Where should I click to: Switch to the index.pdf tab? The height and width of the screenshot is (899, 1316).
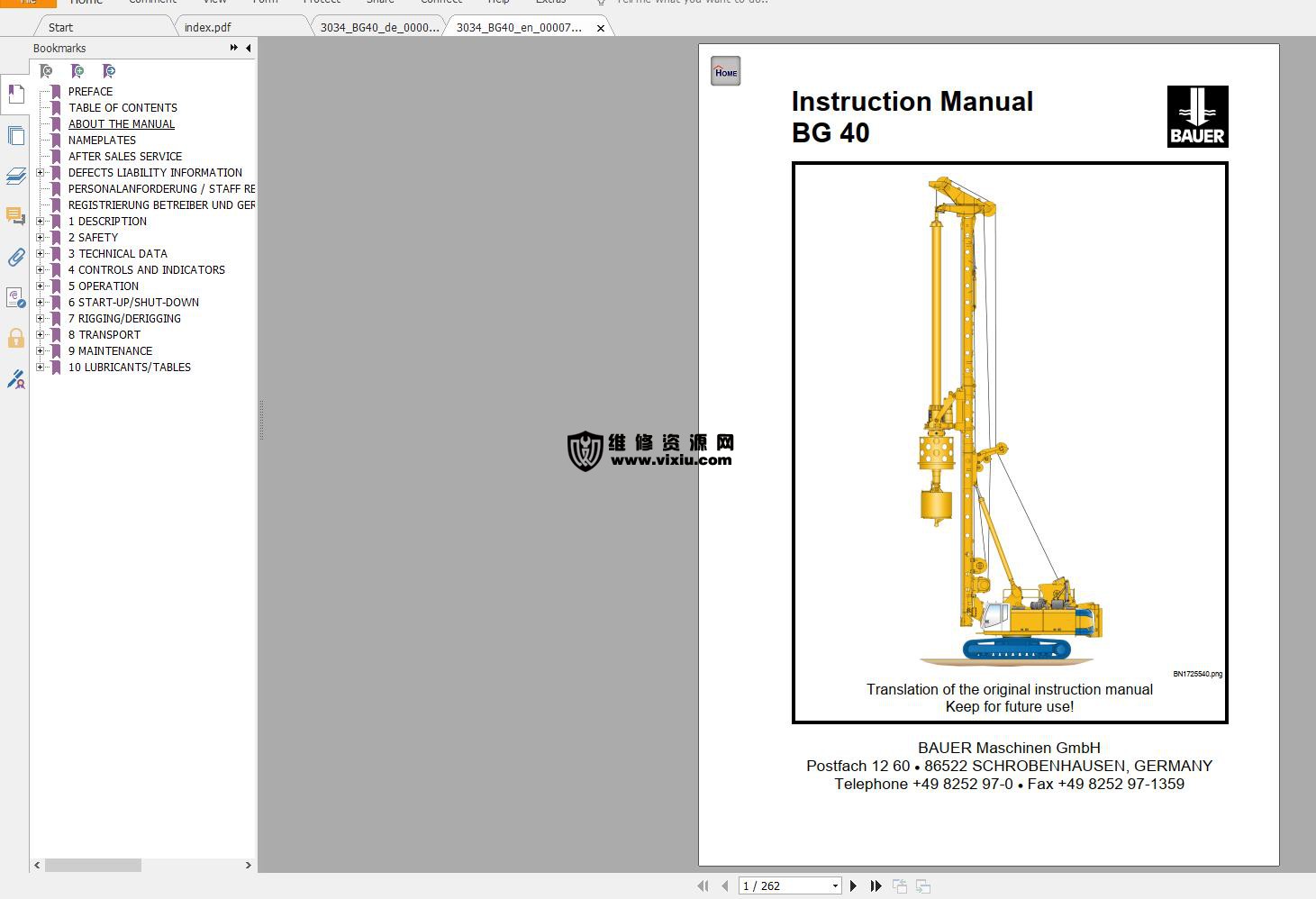208,27
